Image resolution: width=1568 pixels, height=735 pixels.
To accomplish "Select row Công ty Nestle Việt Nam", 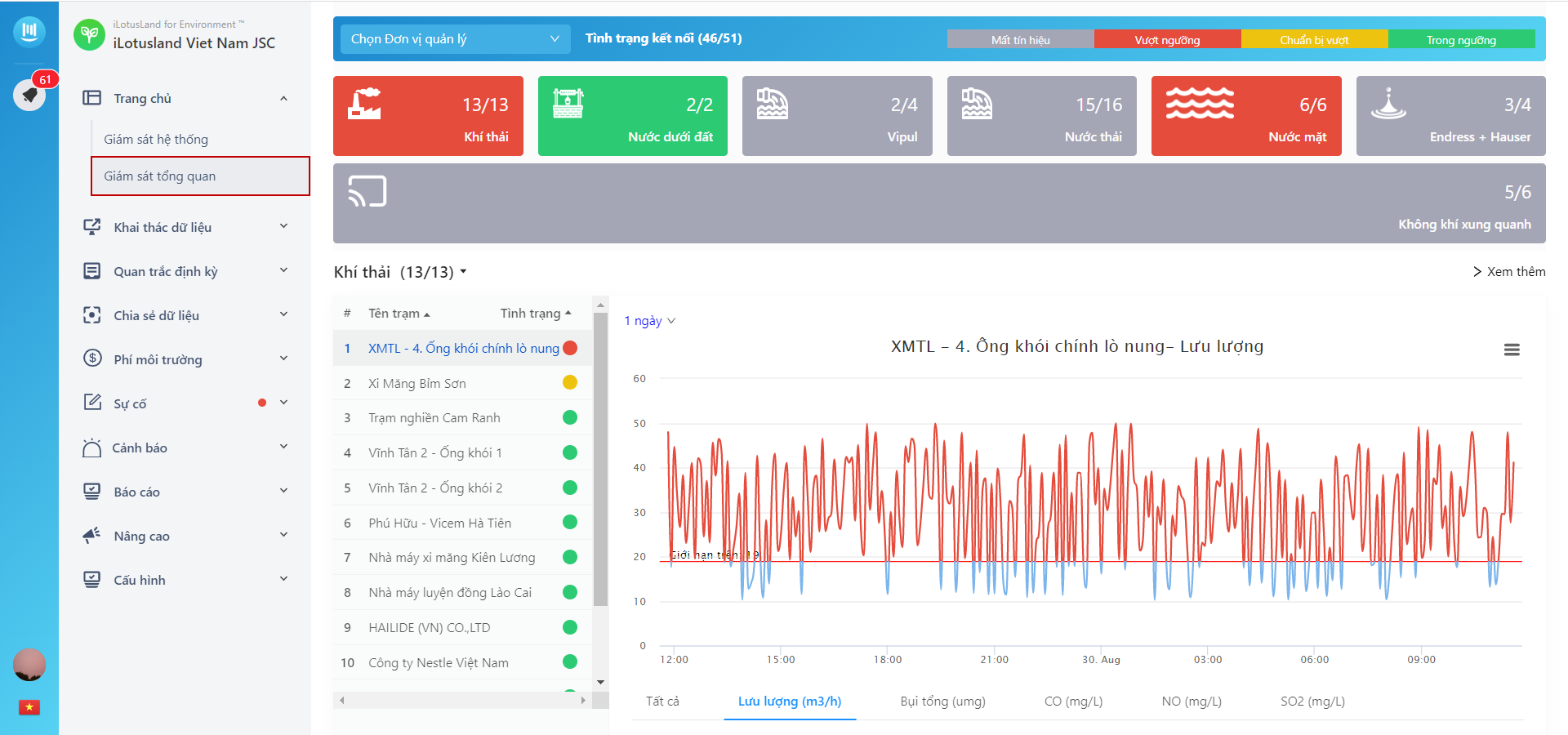I will point(462,662).
